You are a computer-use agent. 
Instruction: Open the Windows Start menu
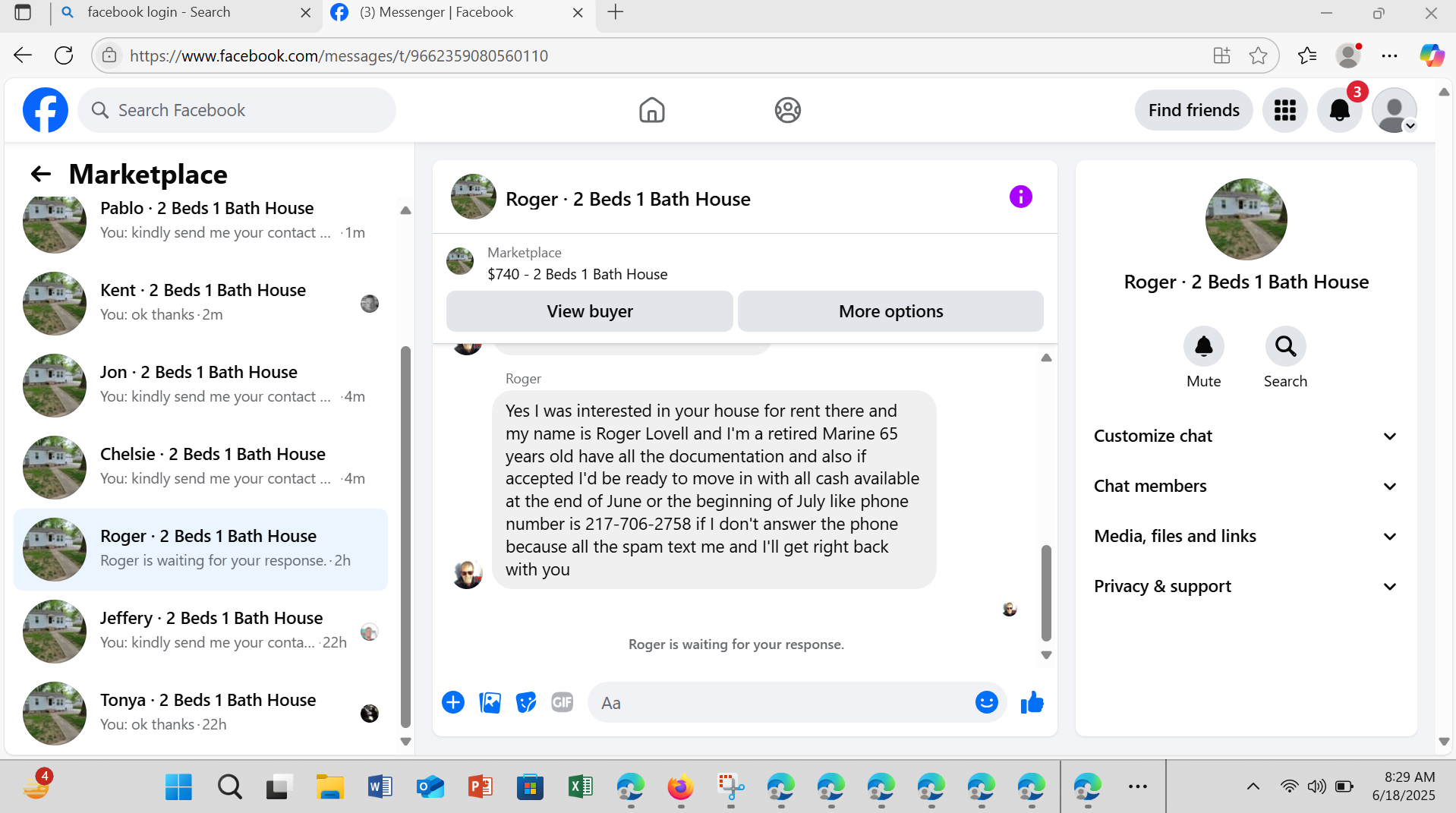pos(178,787)
